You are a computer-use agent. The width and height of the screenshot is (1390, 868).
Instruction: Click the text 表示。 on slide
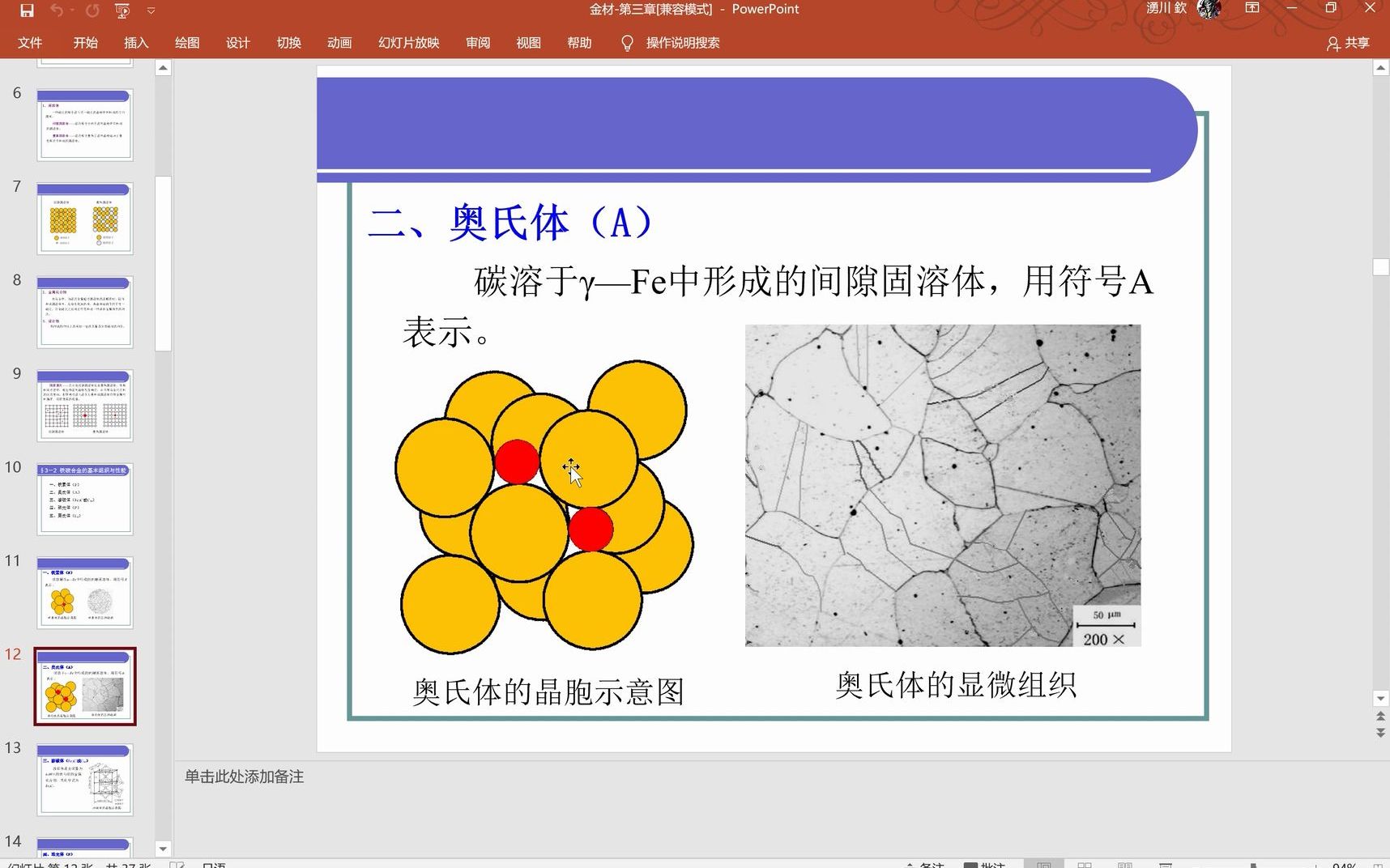(446, 333)
